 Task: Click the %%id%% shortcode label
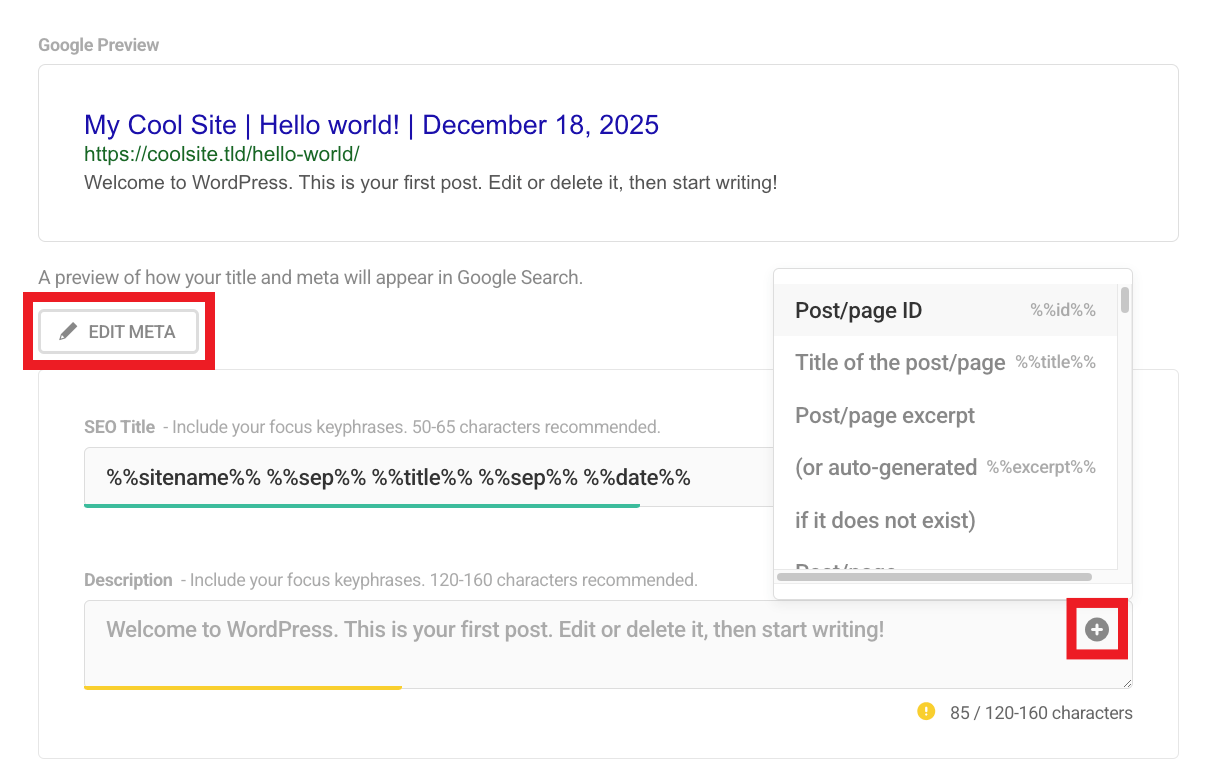1062,310
